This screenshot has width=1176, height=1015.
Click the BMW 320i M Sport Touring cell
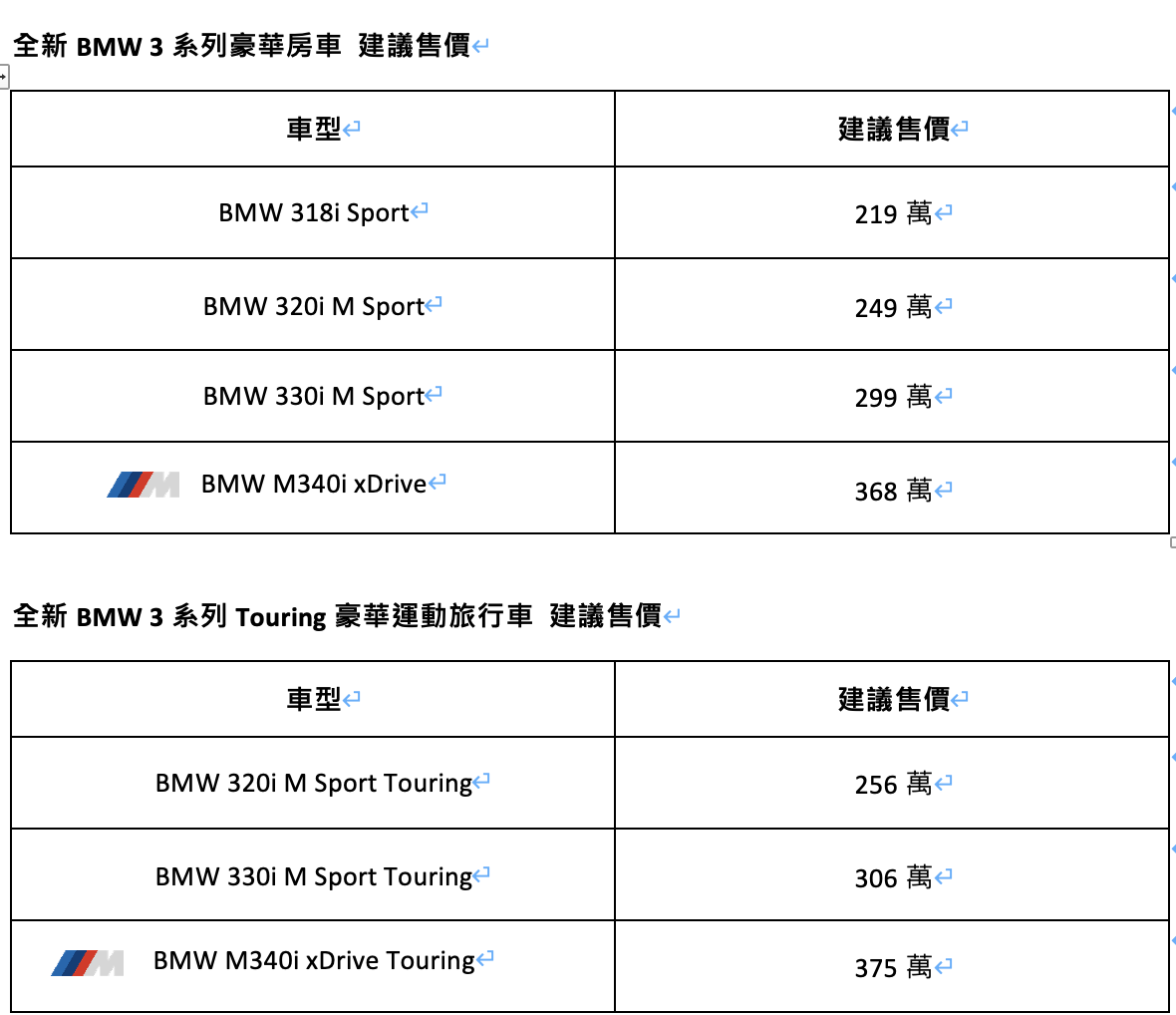[x=314, y=784]
